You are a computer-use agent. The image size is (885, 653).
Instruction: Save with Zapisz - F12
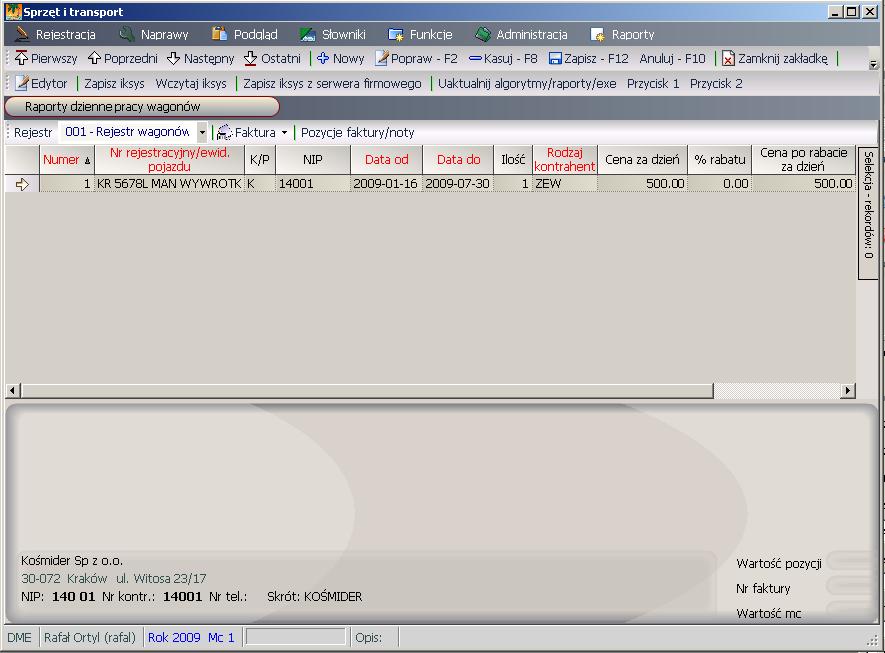pos(588,58)
